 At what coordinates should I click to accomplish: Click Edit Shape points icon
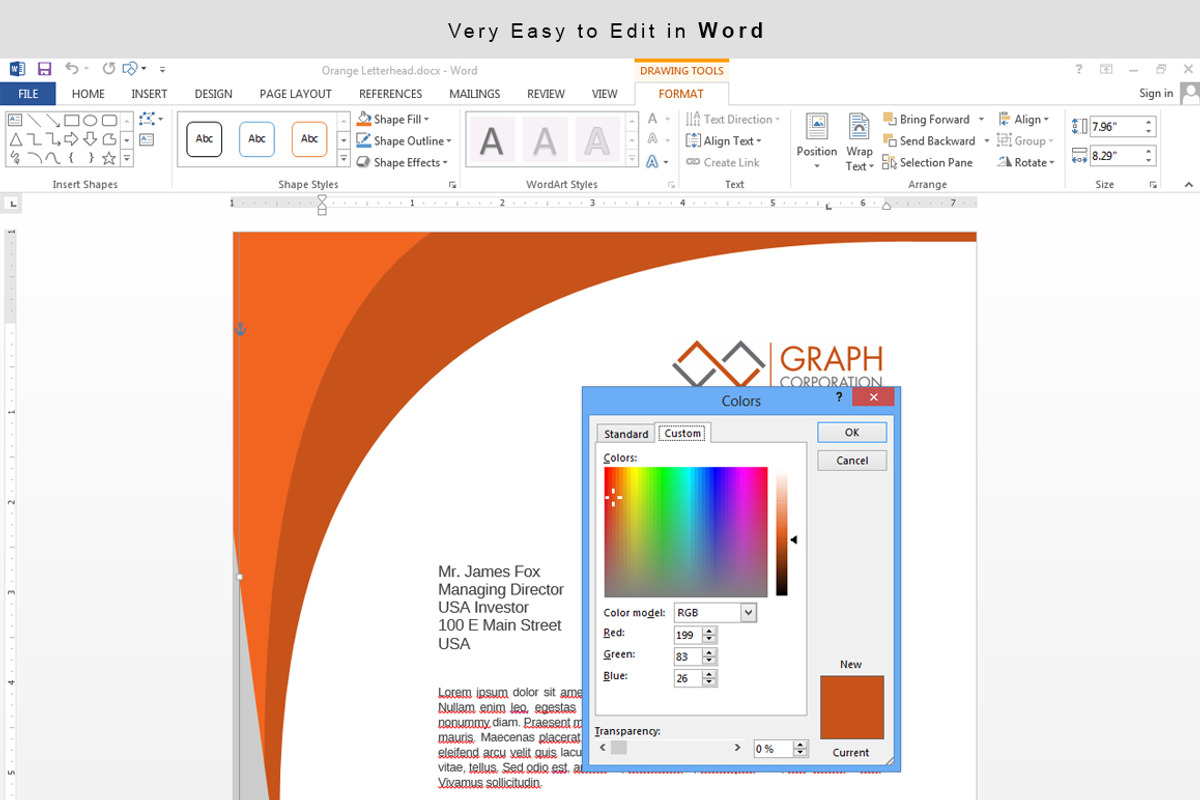click(x=147, y=119)
